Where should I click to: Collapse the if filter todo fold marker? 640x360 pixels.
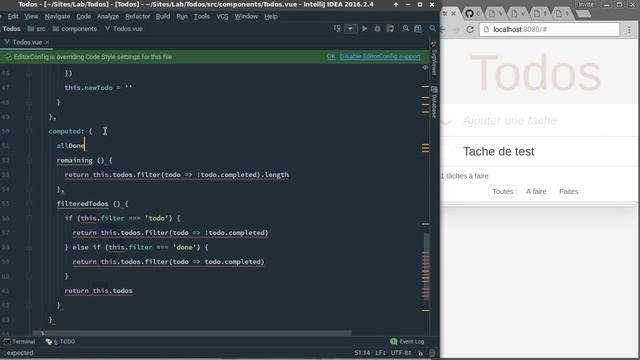[x=29, y=218]
